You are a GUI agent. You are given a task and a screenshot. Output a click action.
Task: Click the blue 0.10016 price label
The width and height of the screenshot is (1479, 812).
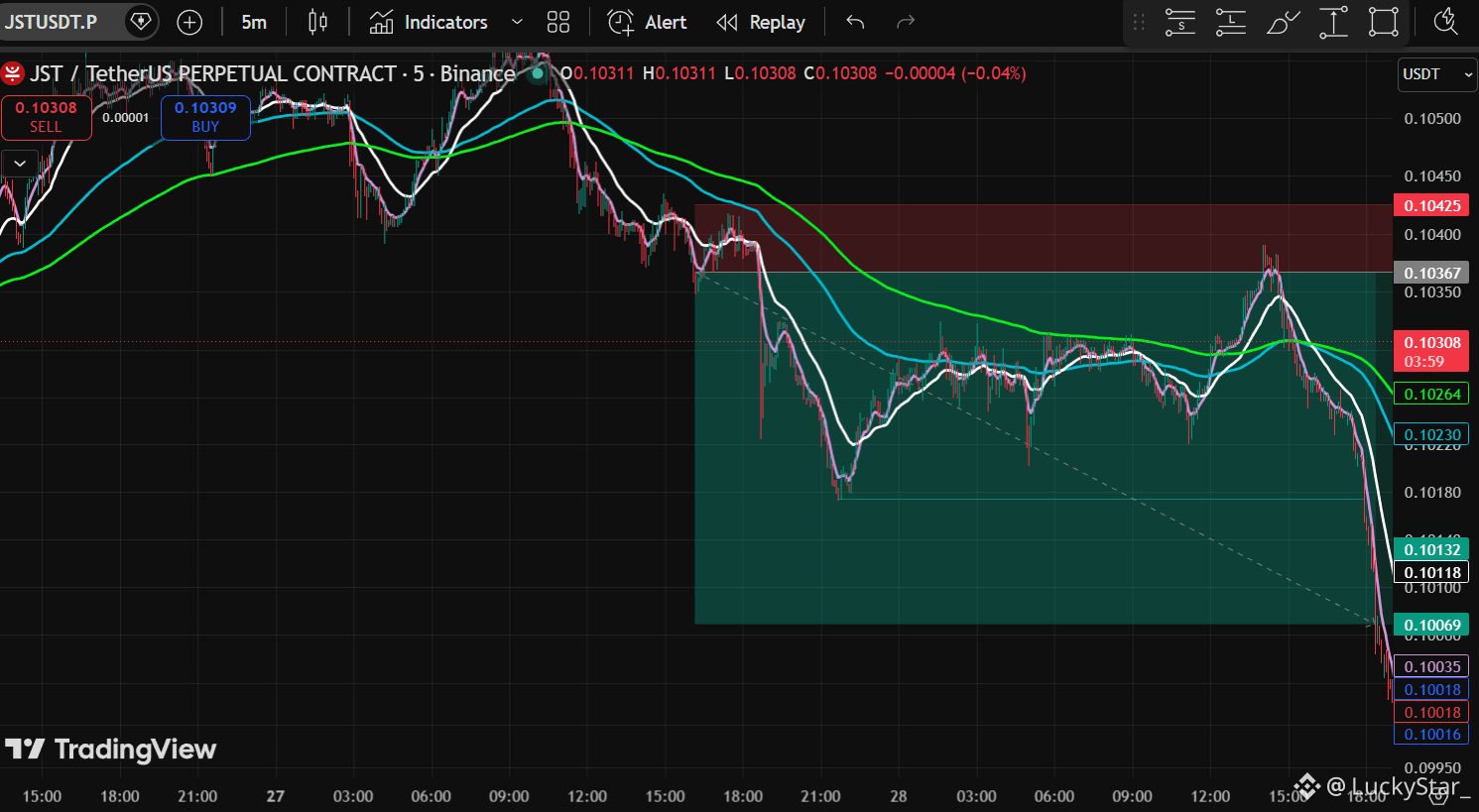1431,735
